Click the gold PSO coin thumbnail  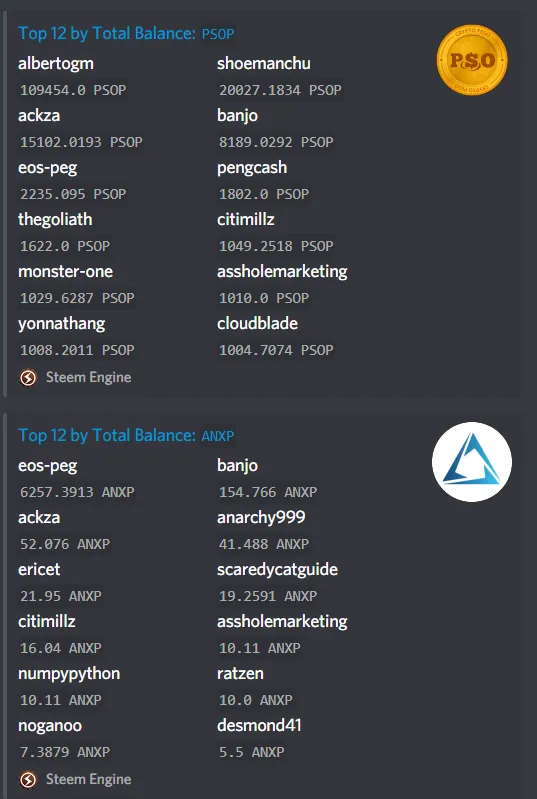pyautogui.click(x=472, y=60)
